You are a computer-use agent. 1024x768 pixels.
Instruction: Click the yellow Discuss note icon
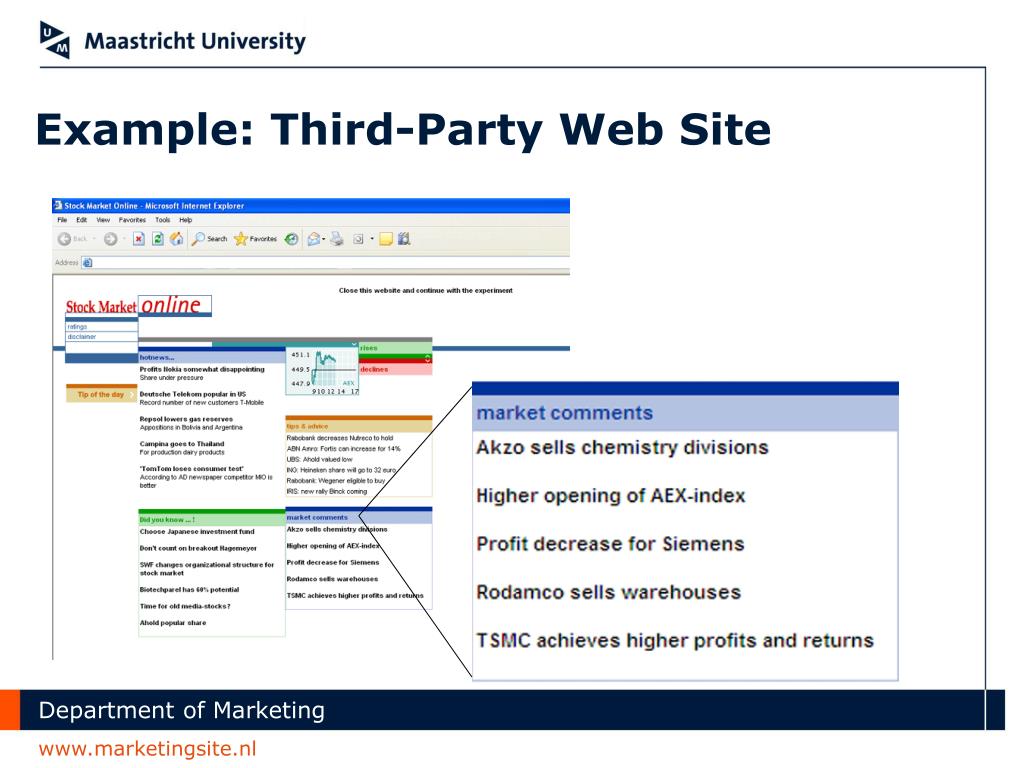385,239
